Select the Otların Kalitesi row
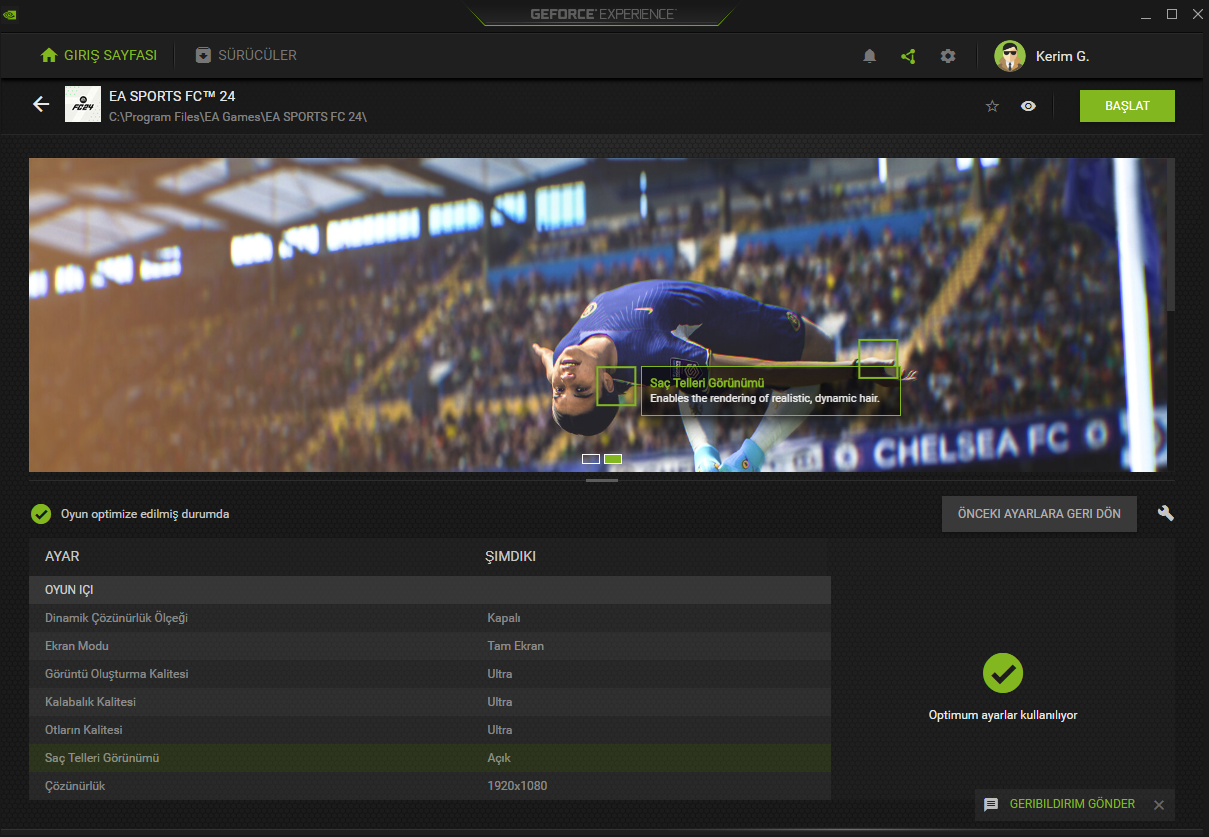The image size is (1209, 837). [430, 730]
